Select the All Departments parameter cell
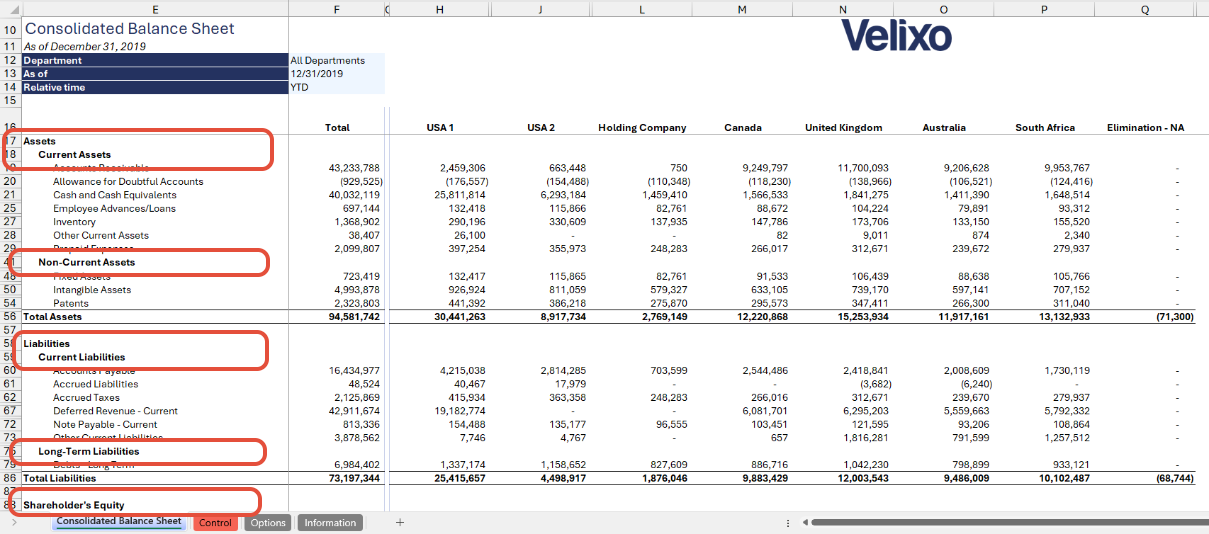This screenshot has height=534, width=1209. (x=336, y=60)
